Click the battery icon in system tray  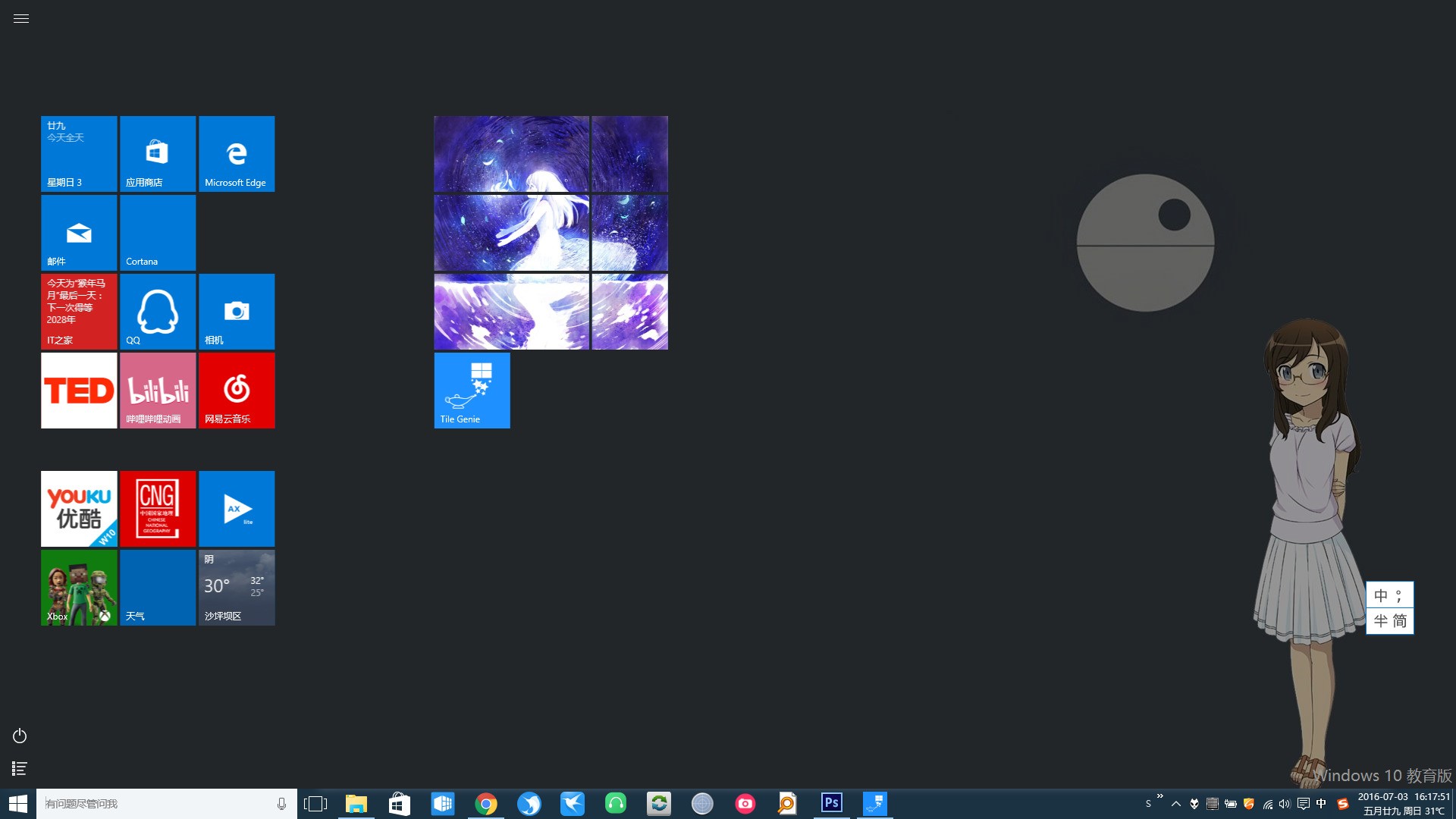(x=1231, y=804)
